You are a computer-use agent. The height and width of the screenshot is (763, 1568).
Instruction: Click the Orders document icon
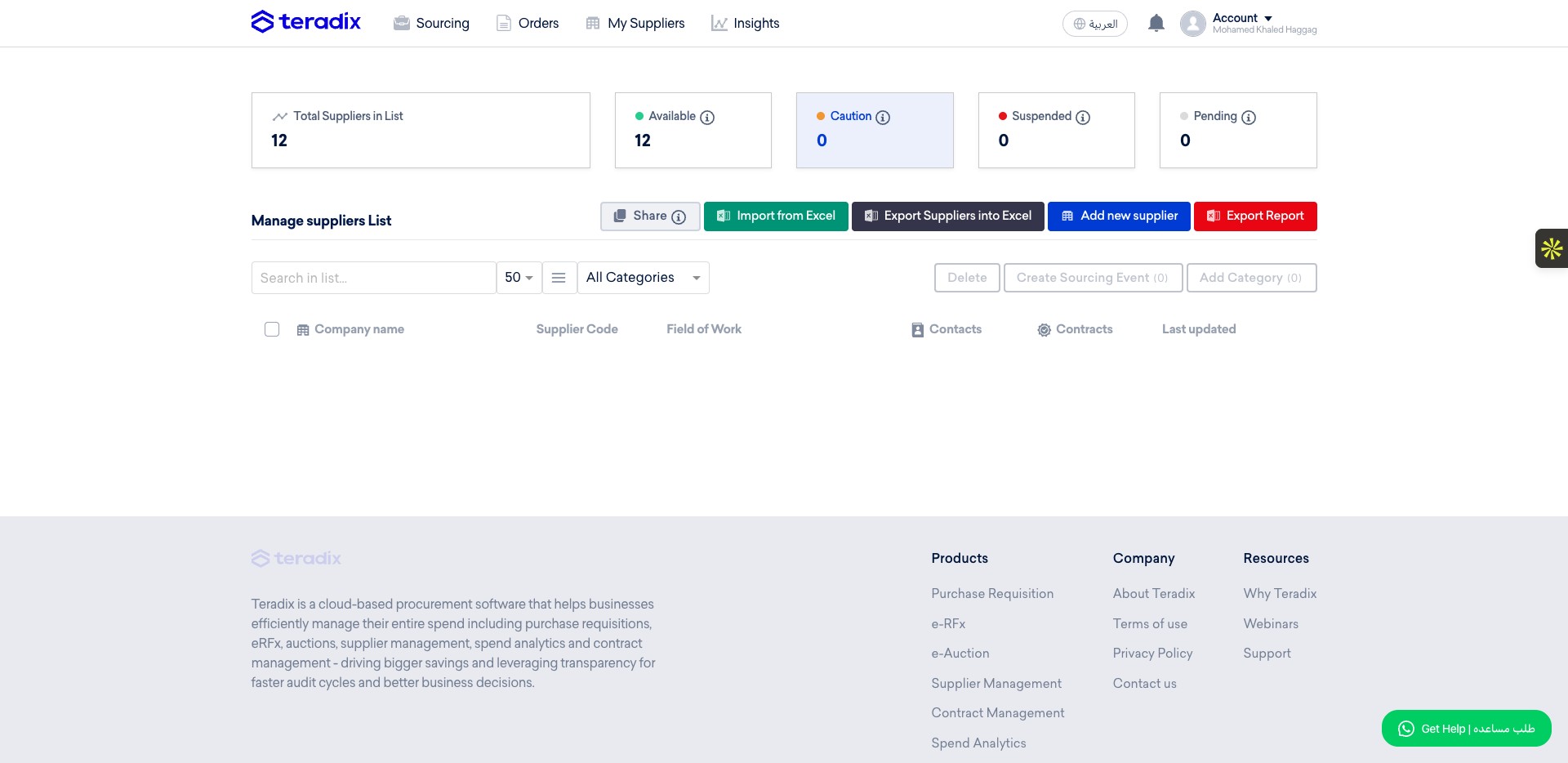tap(504, 23)
